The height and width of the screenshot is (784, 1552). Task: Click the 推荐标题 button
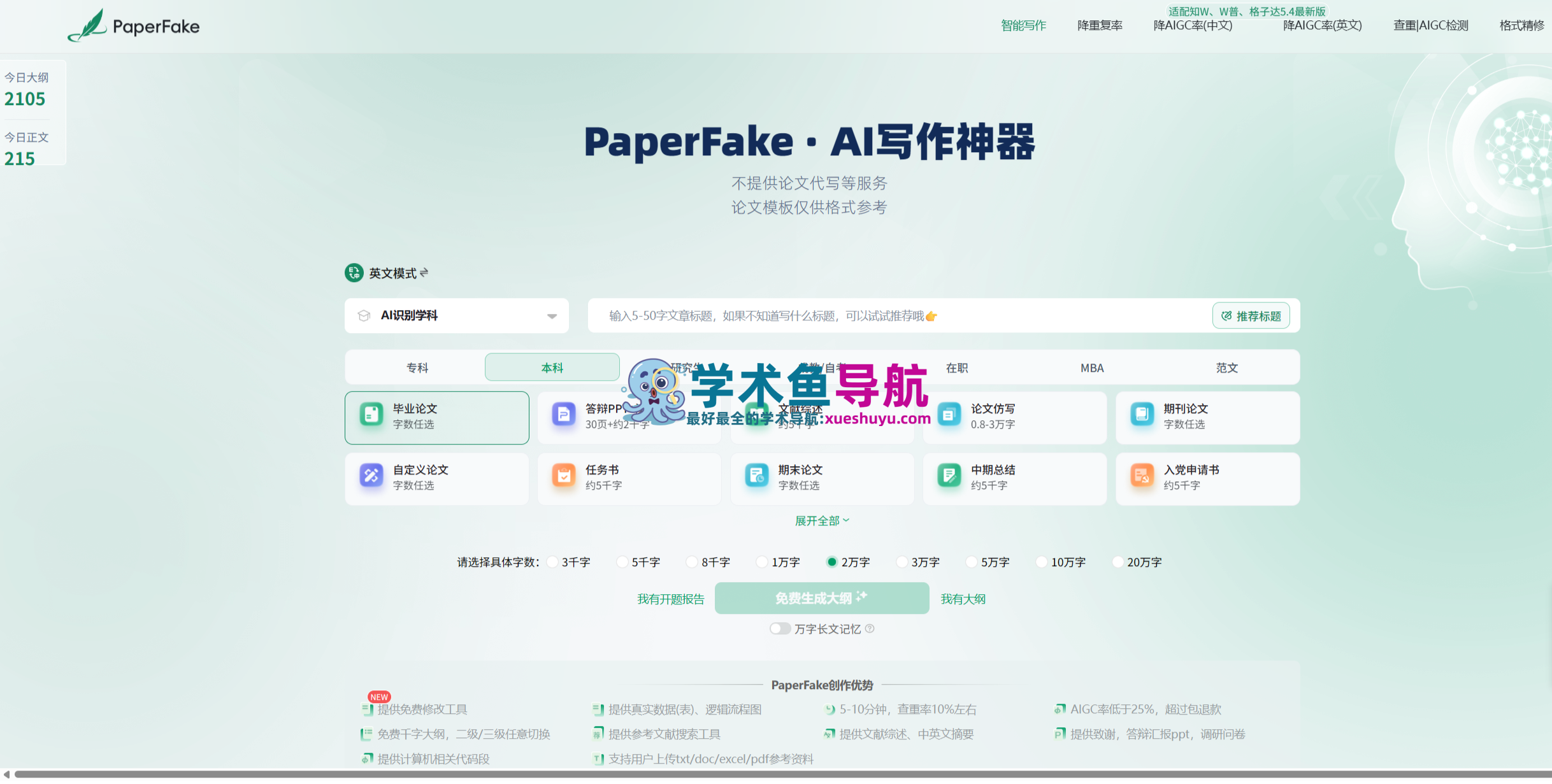pos(1251,316)
